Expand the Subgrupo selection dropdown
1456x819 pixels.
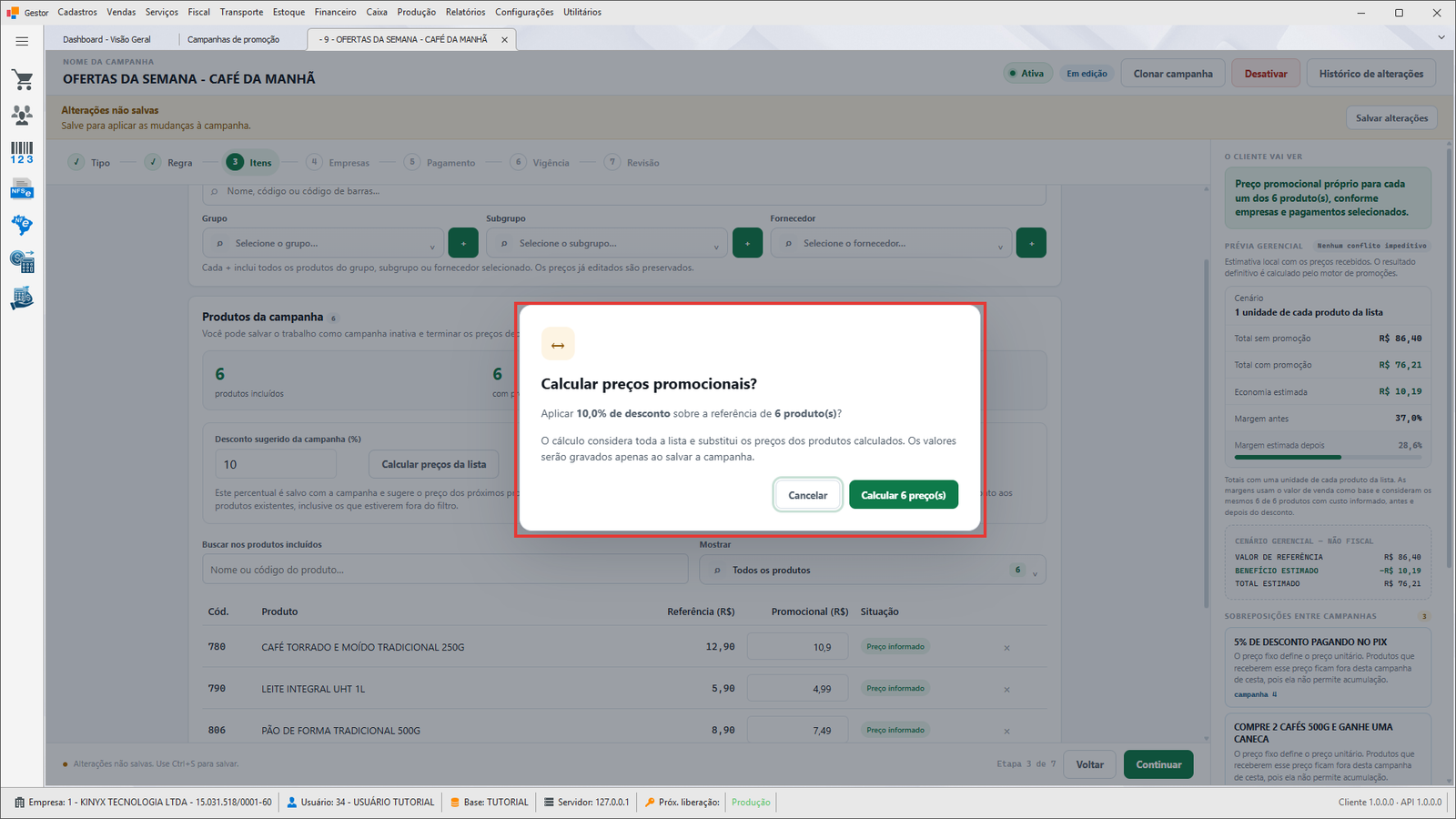(606, 243)
